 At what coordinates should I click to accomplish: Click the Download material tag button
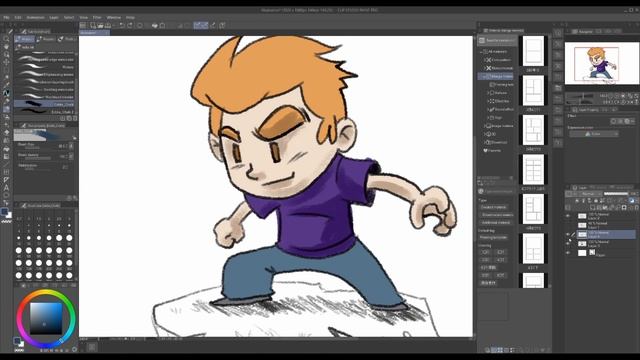tap(497, 215)
